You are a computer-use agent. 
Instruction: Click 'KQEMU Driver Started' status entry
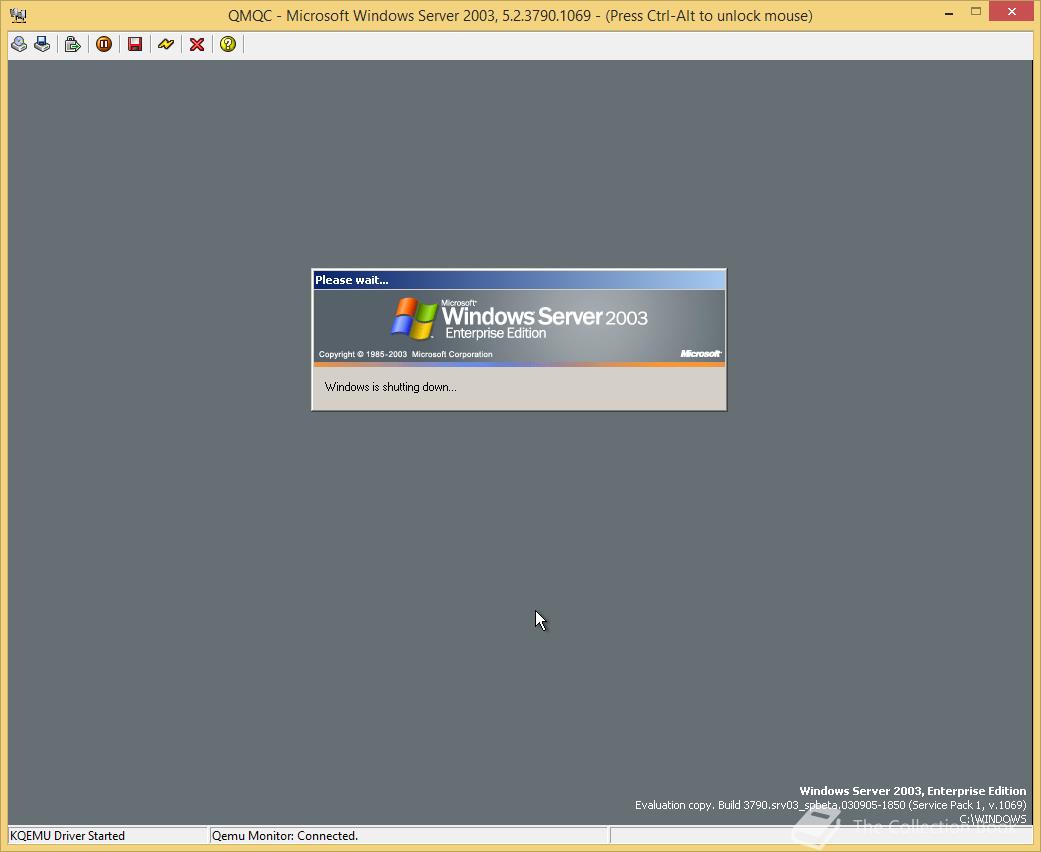[67, 836]
